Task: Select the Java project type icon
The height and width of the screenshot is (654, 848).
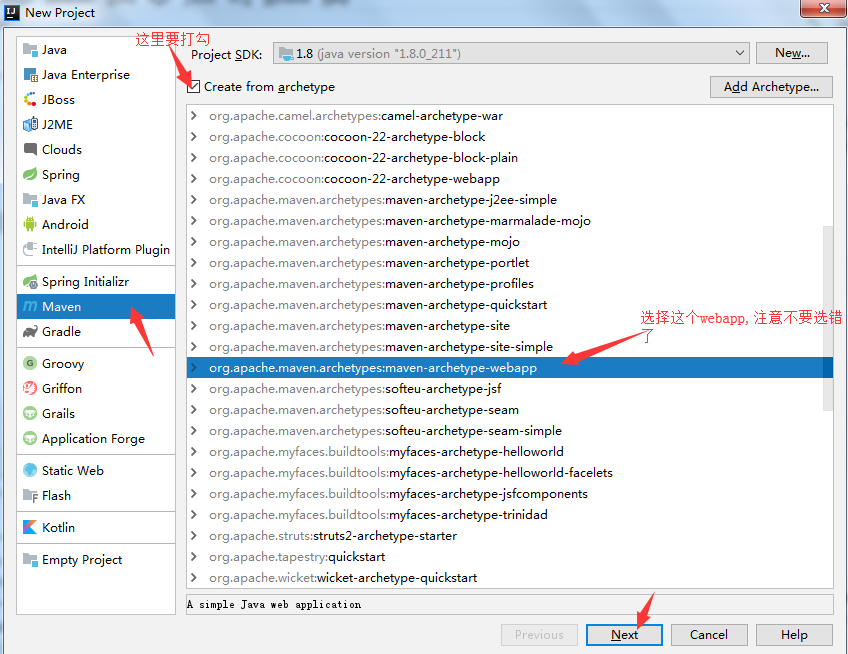Action: click(30, 50)
